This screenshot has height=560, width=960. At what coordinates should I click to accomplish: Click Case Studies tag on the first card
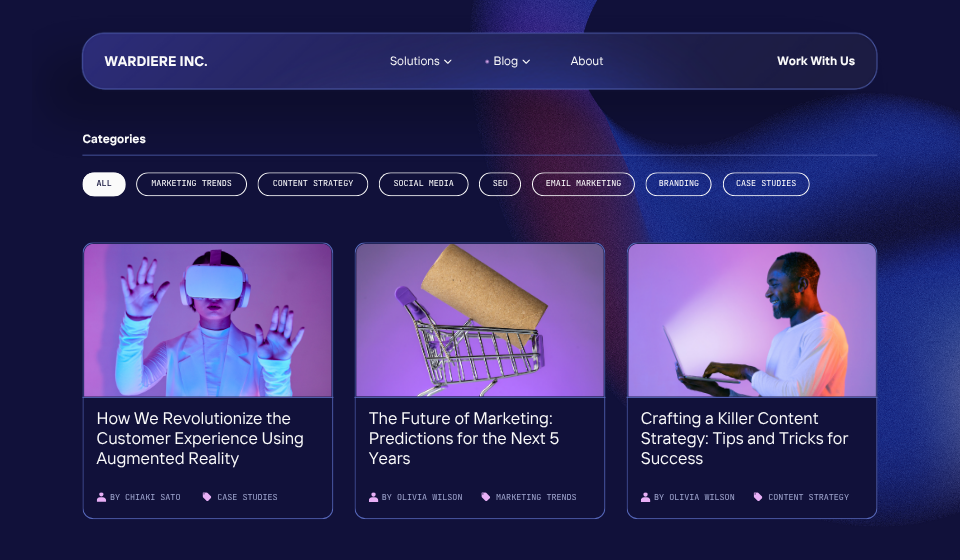tap(247, 498)
